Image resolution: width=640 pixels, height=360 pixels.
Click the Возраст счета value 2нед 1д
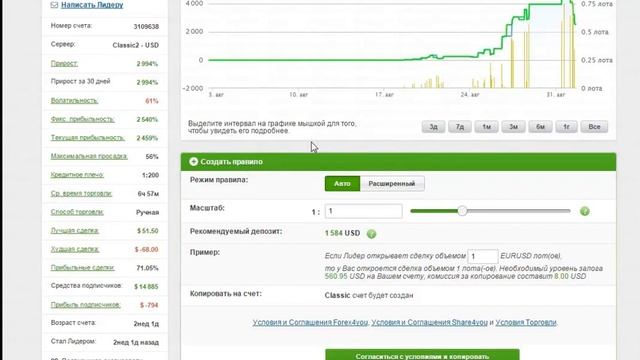pos(146,324)
